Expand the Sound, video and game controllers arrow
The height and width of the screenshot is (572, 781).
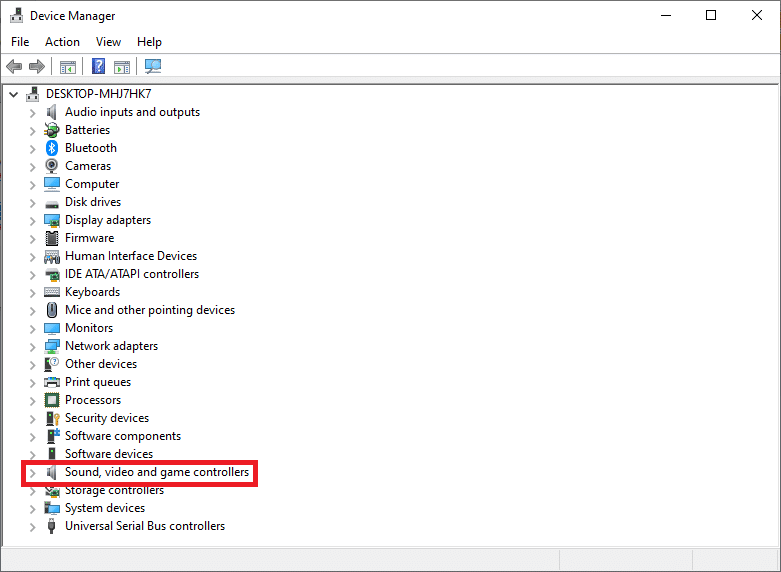coord(33,472)
